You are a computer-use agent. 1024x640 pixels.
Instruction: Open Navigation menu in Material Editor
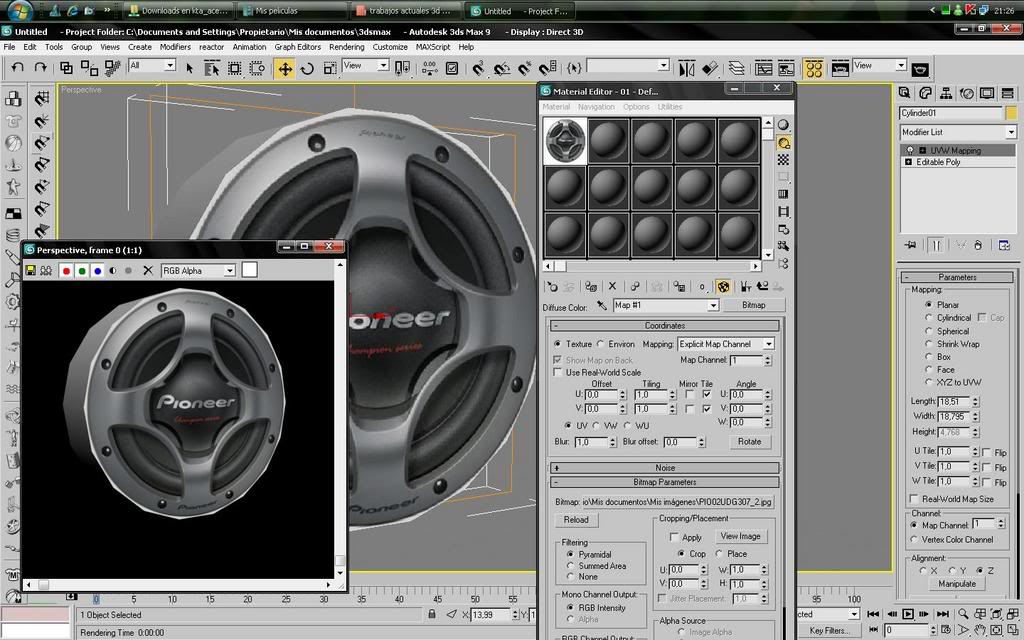[x=596, y=106]
